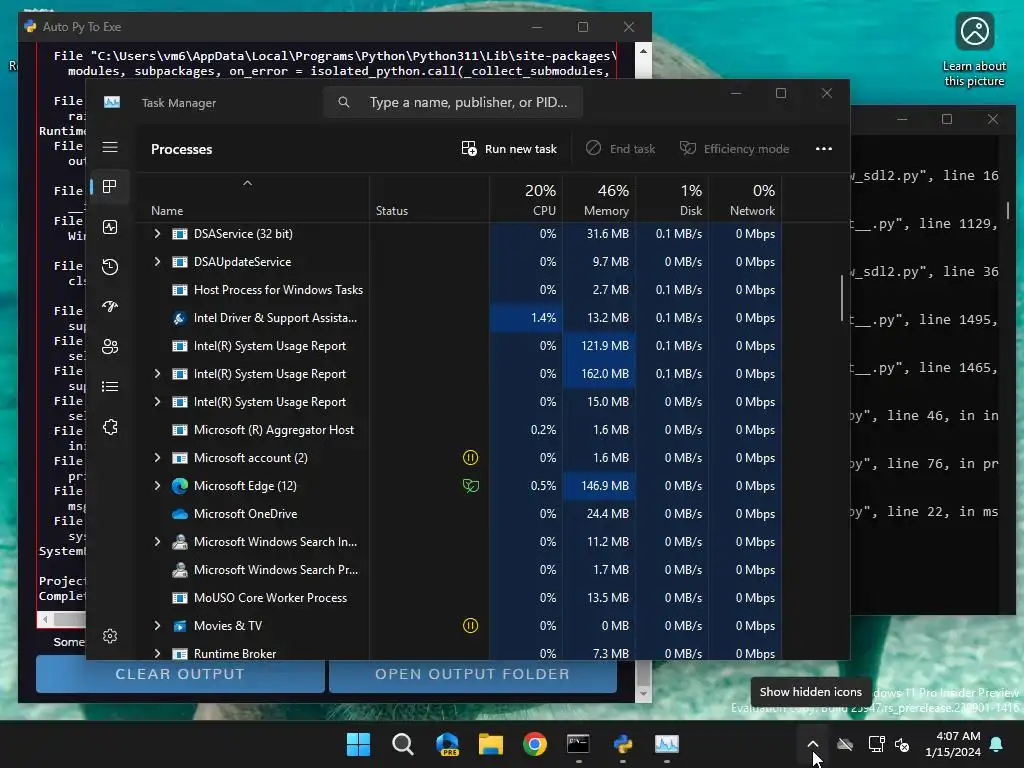1024x768 pixels.
Task: Click the 121.9 MB memory cell
Action: click(x=600, y=346)
